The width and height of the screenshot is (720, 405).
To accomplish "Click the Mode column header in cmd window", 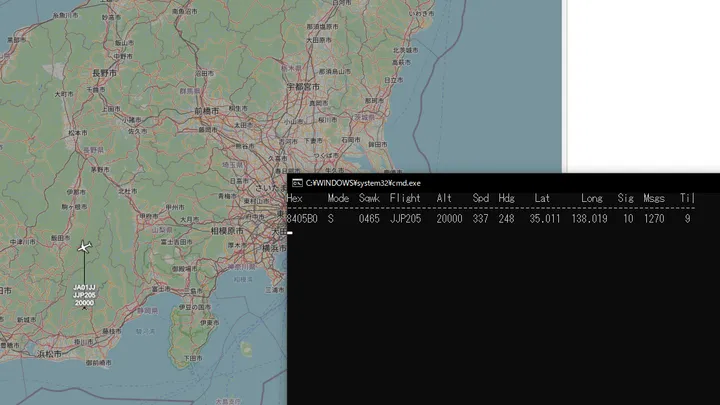I will [x=338, y=198].
